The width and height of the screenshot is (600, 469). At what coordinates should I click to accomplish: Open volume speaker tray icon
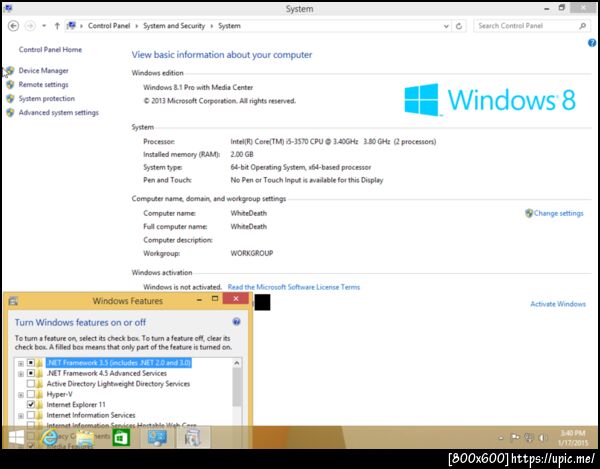click(x=542, y=437)
